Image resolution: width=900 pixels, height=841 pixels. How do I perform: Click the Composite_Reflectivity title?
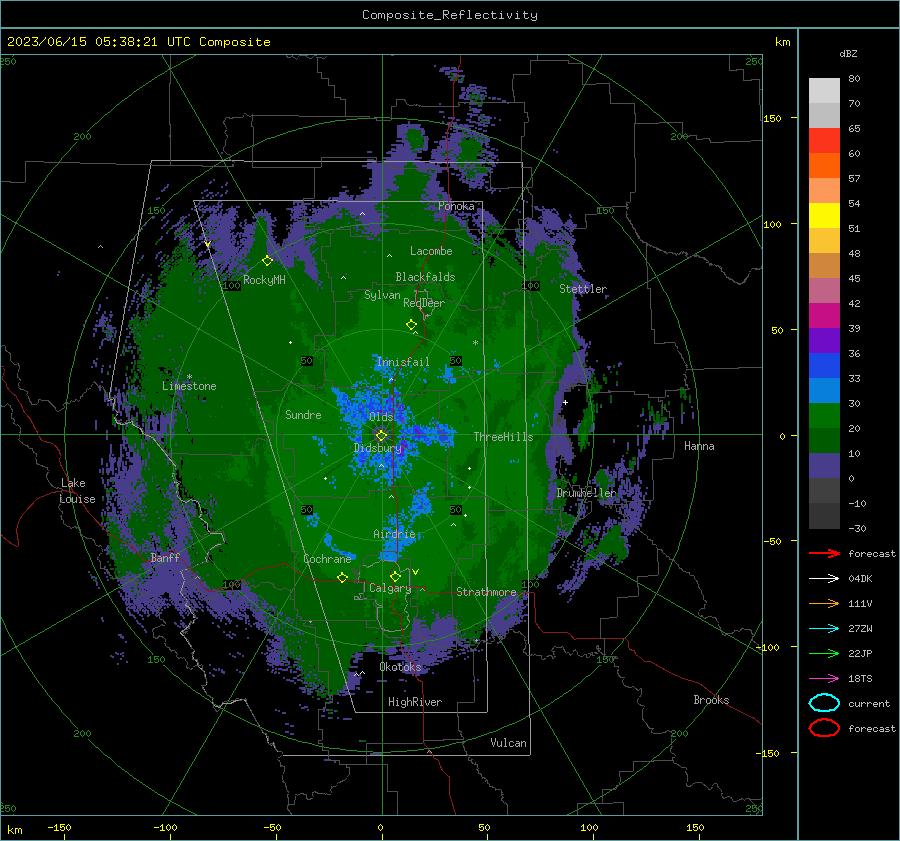450,15
